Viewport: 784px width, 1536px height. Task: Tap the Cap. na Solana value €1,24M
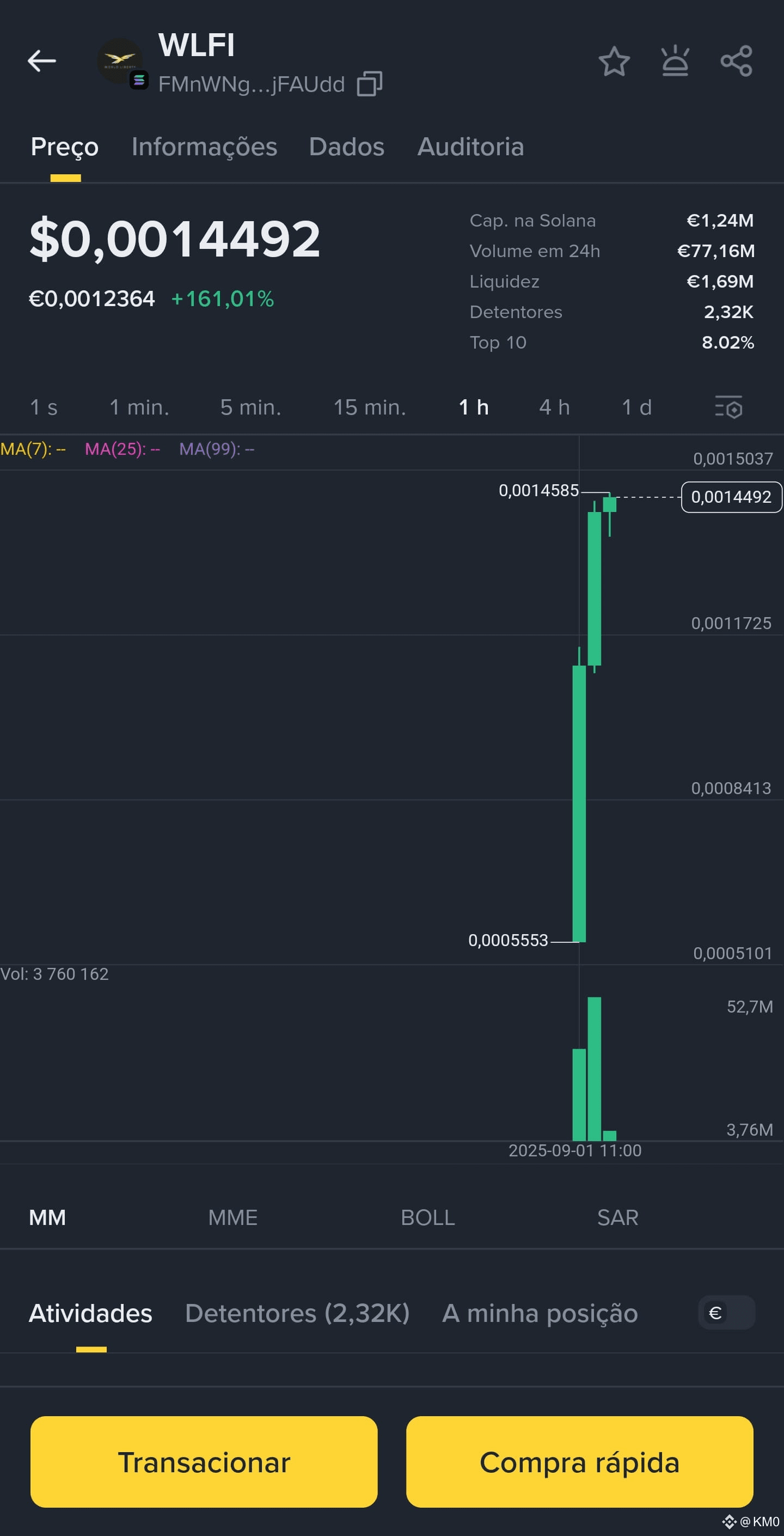click(720, 220)
